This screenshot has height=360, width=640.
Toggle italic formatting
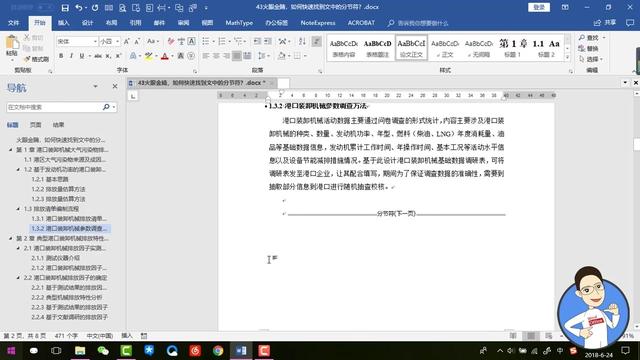coord(71,56)
